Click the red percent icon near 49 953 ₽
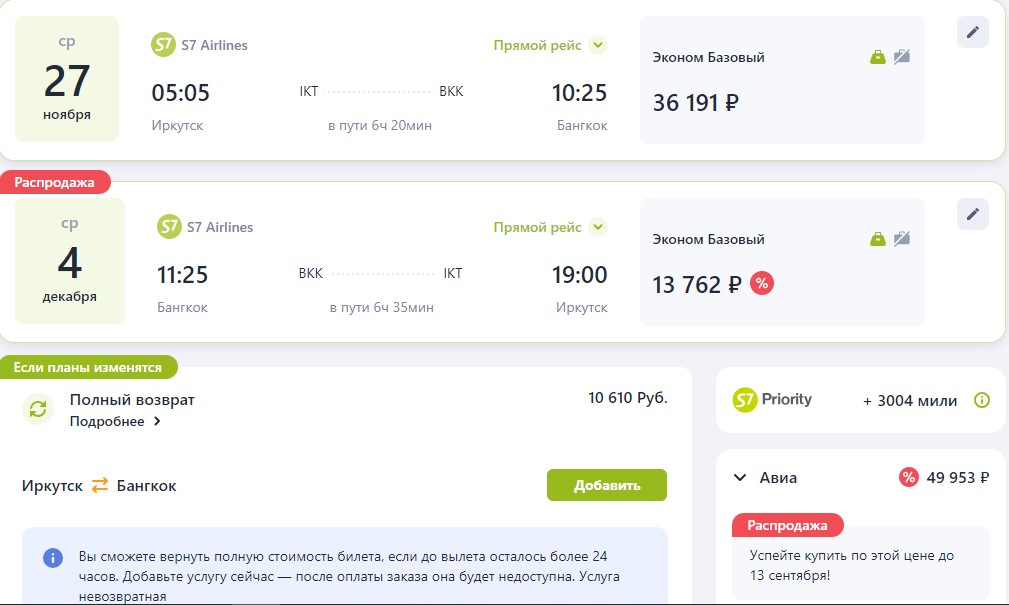Image resolution: width=1009 pixels, height=605 pixels. tap(909, 478)
